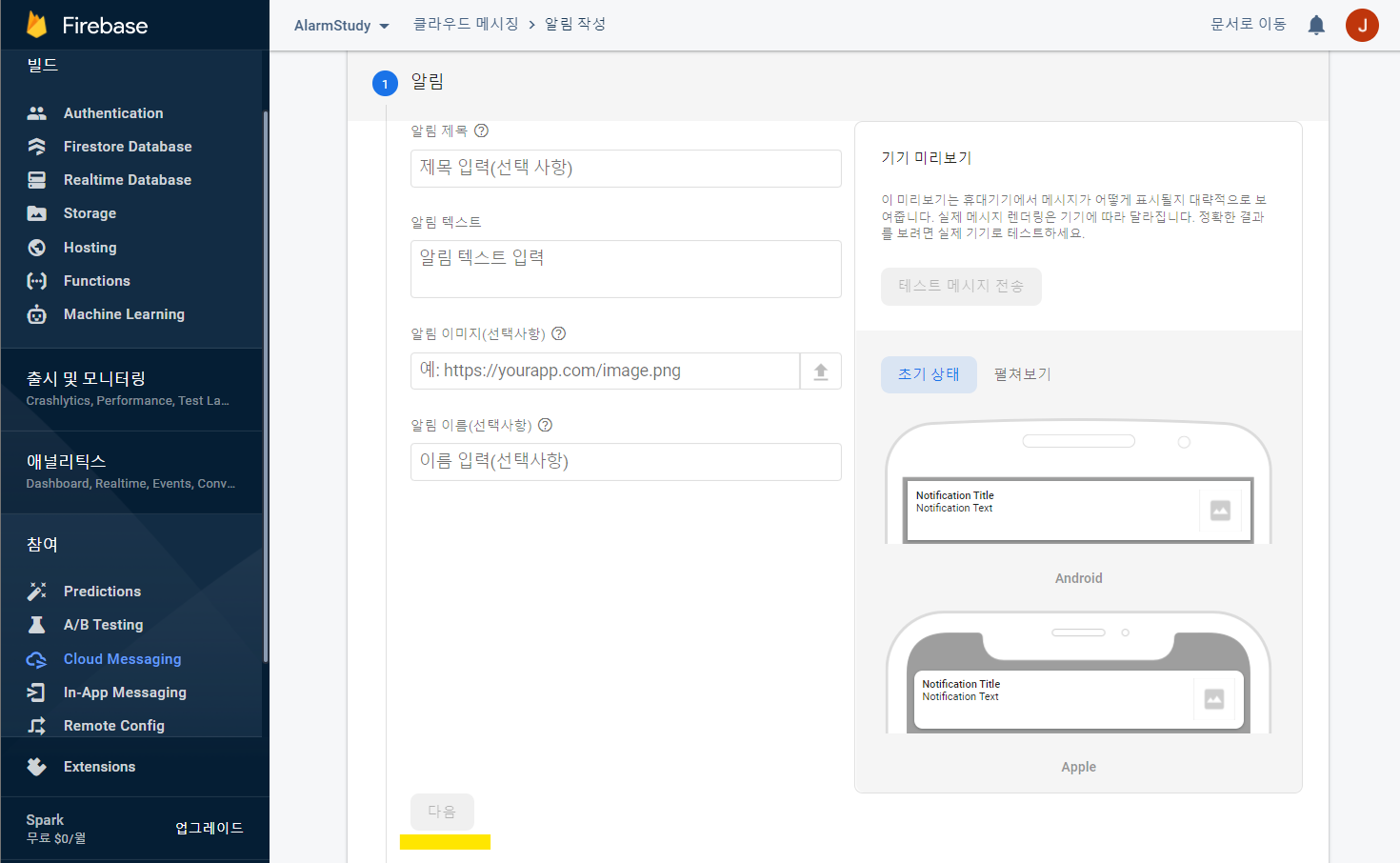Image resolution: width=1400 pixels, height=863 pixels.
Task: Click the Android notification preview card
Action: (1078, 511)
